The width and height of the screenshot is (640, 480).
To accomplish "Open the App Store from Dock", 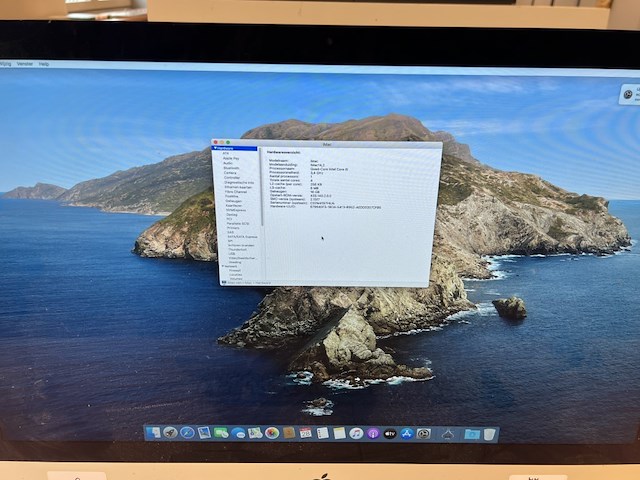I will tap(407, 433).
